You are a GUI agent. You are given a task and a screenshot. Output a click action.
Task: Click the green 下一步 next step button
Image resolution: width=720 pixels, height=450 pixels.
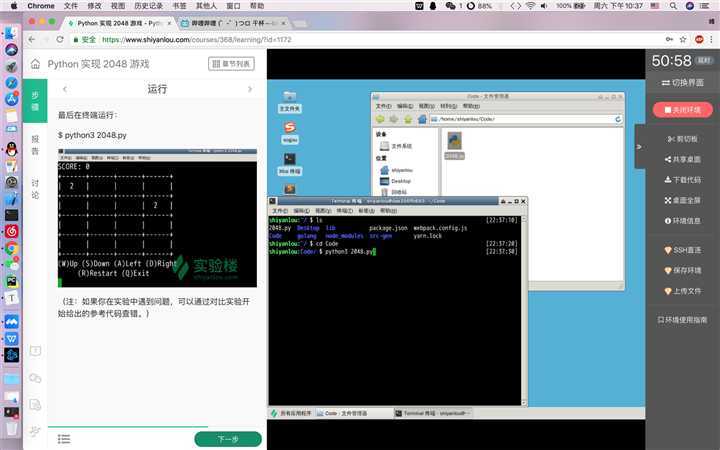tap(228, 439)
